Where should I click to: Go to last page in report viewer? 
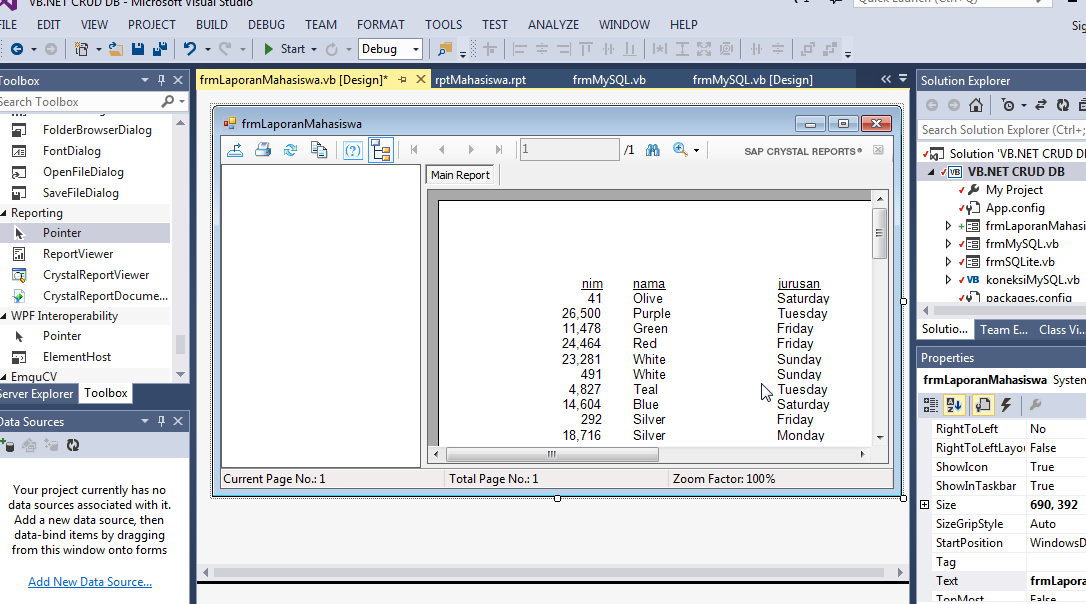[499, 150]
